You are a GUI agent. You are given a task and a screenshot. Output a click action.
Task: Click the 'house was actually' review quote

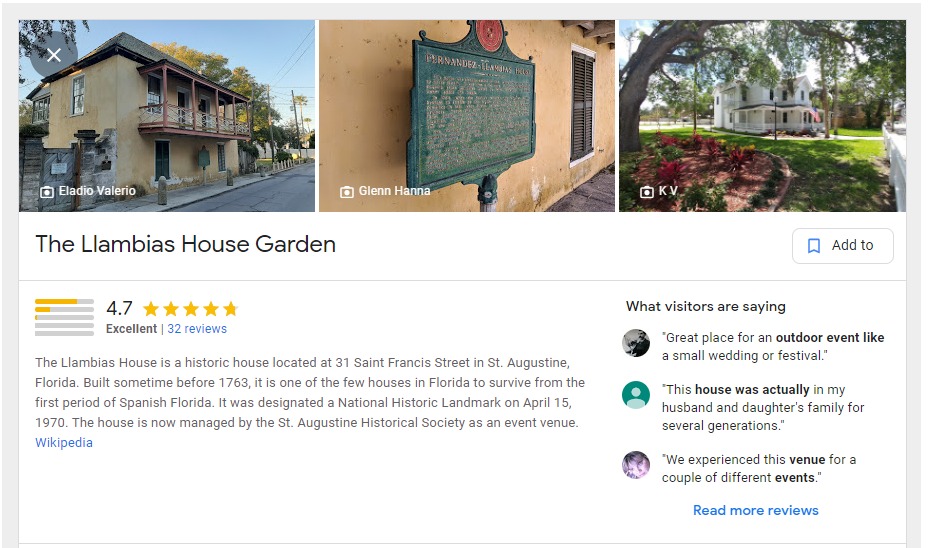(x=763, y=407)
